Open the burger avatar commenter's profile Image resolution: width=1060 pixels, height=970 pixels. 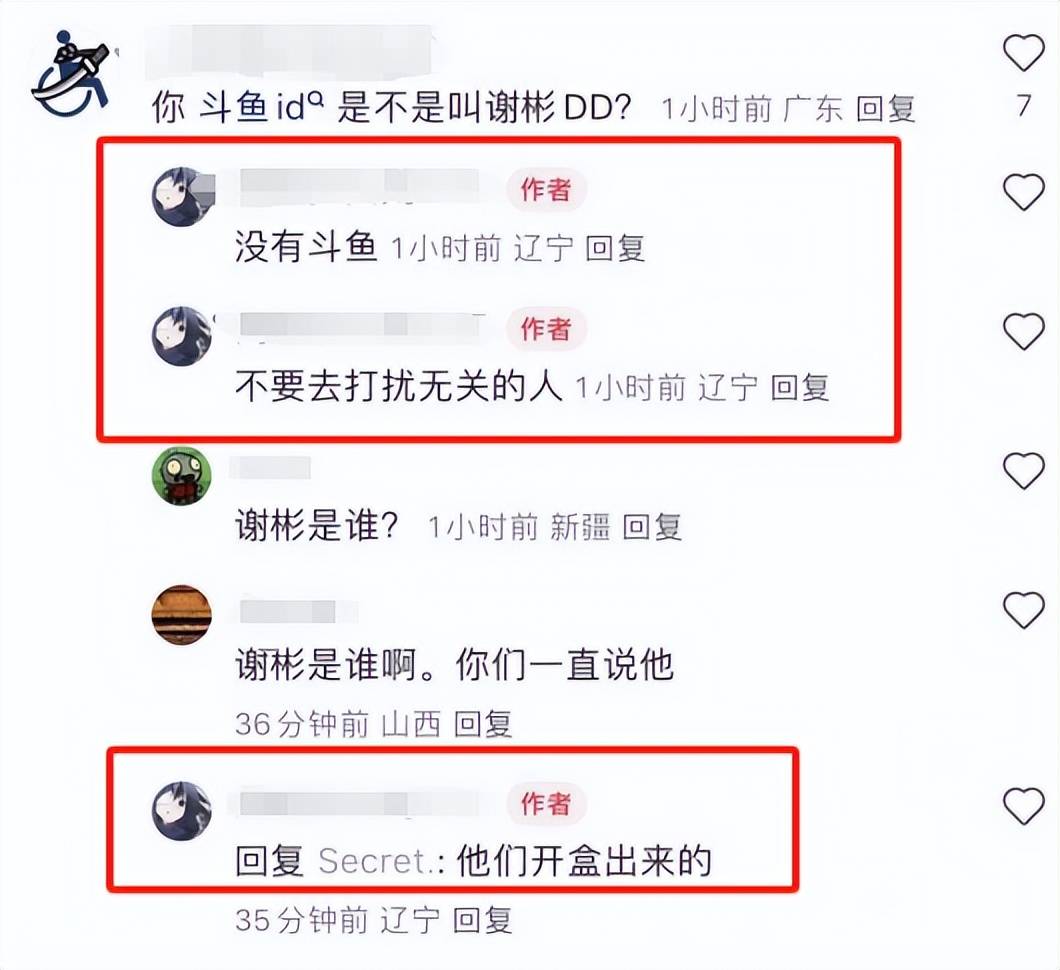pyautogui.click(x=181, y=614)
